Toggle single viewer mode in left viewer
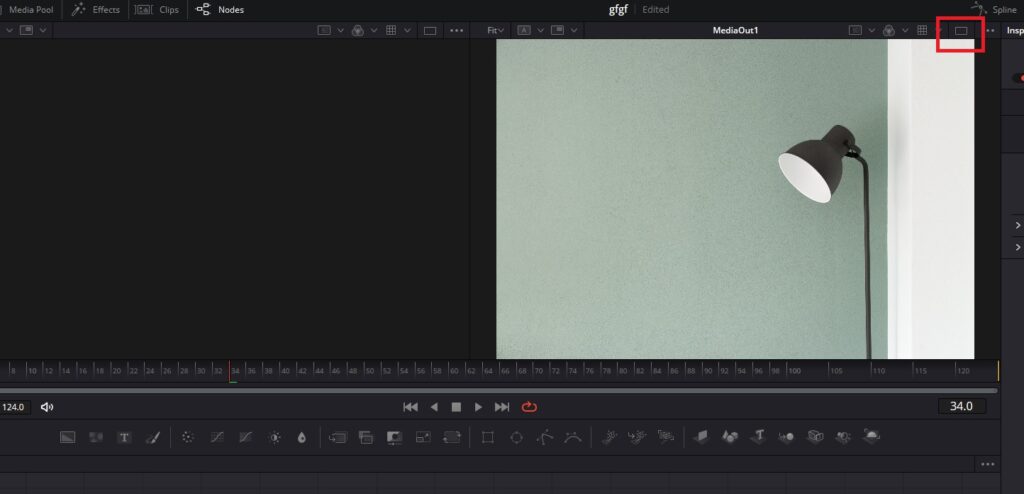The width and height of the screenshot is (1024, 494). 430,31
